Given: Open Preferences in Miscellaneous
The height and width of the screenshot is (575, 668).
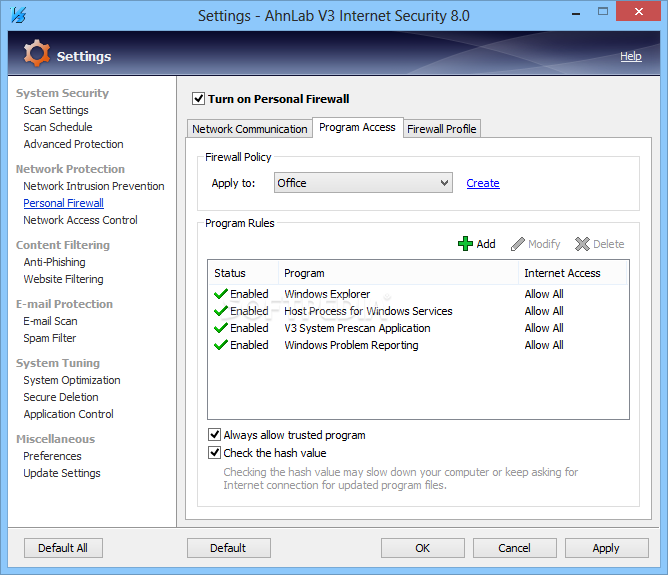Looking at the screenshot, I should tap(52, 456).
